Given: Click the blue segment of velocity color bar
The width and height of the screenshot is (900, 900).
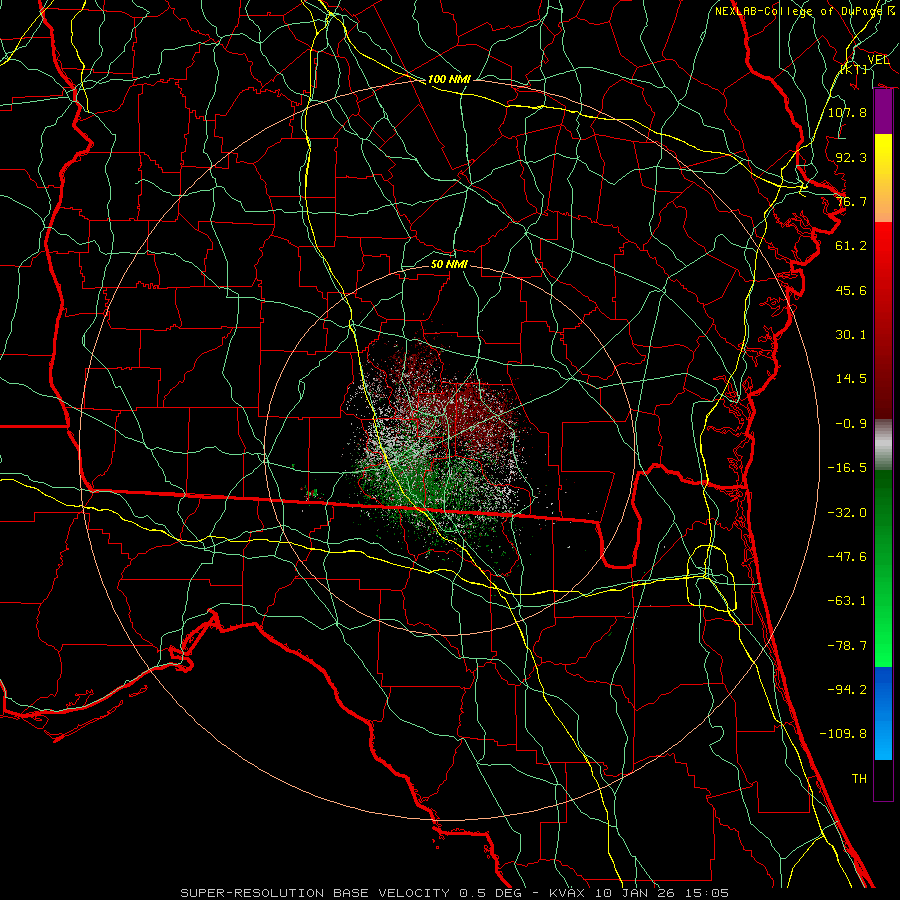Looking at the screenshot, I should pyautogui.click(x=883, y=713).
